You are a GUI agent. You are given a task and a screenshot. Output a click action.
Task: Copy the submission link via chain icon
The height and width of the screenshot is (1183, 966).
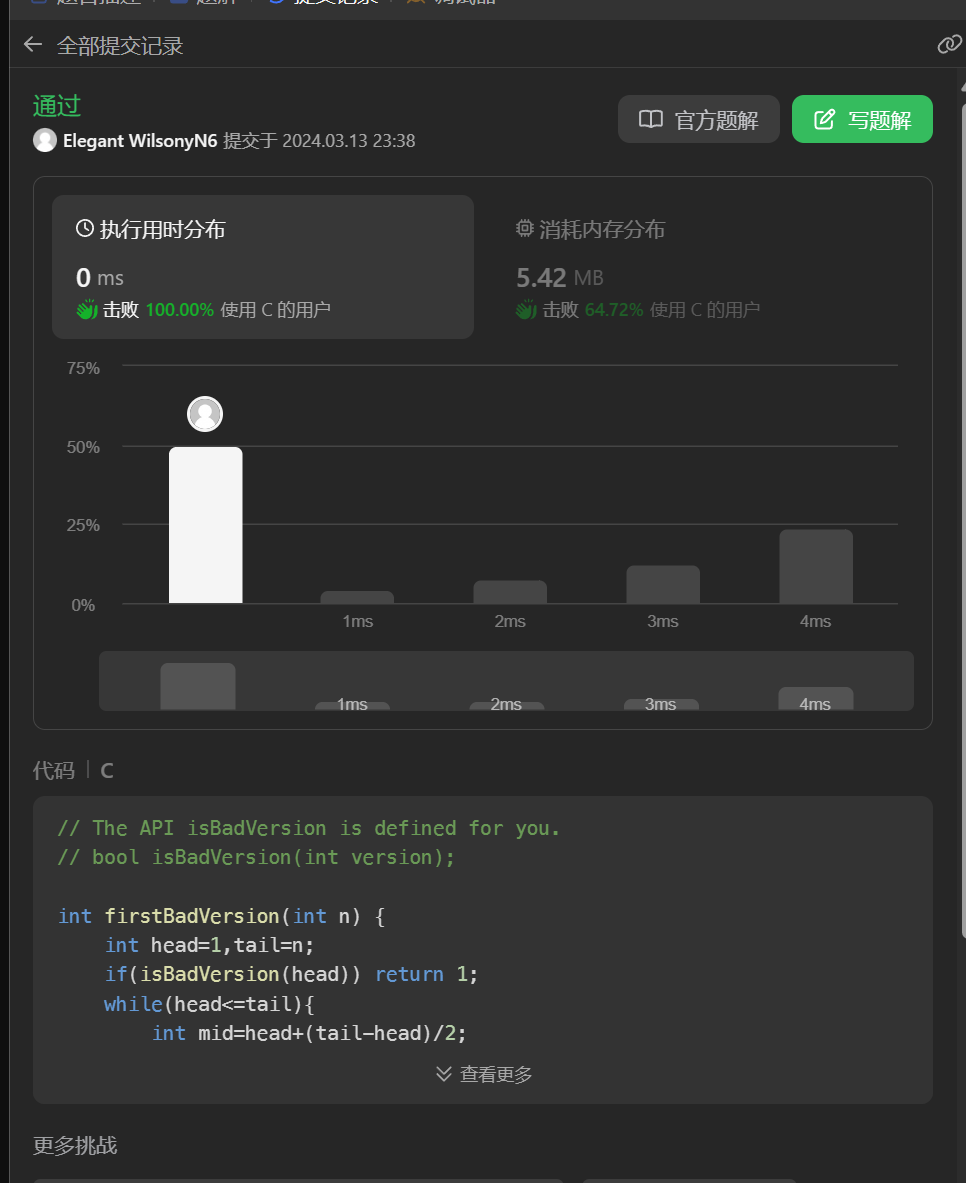948,45
